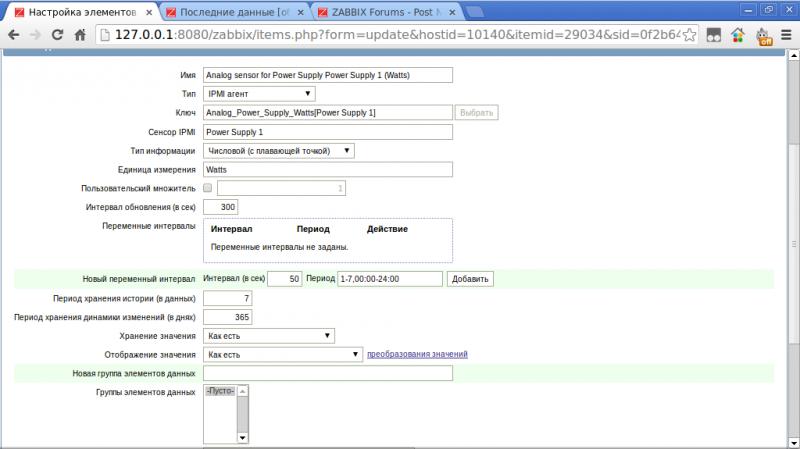Click the 'Сенсор IPMI' input field
Image resolution: width=800 pixels, height=449 pixels.
(328, 132)
